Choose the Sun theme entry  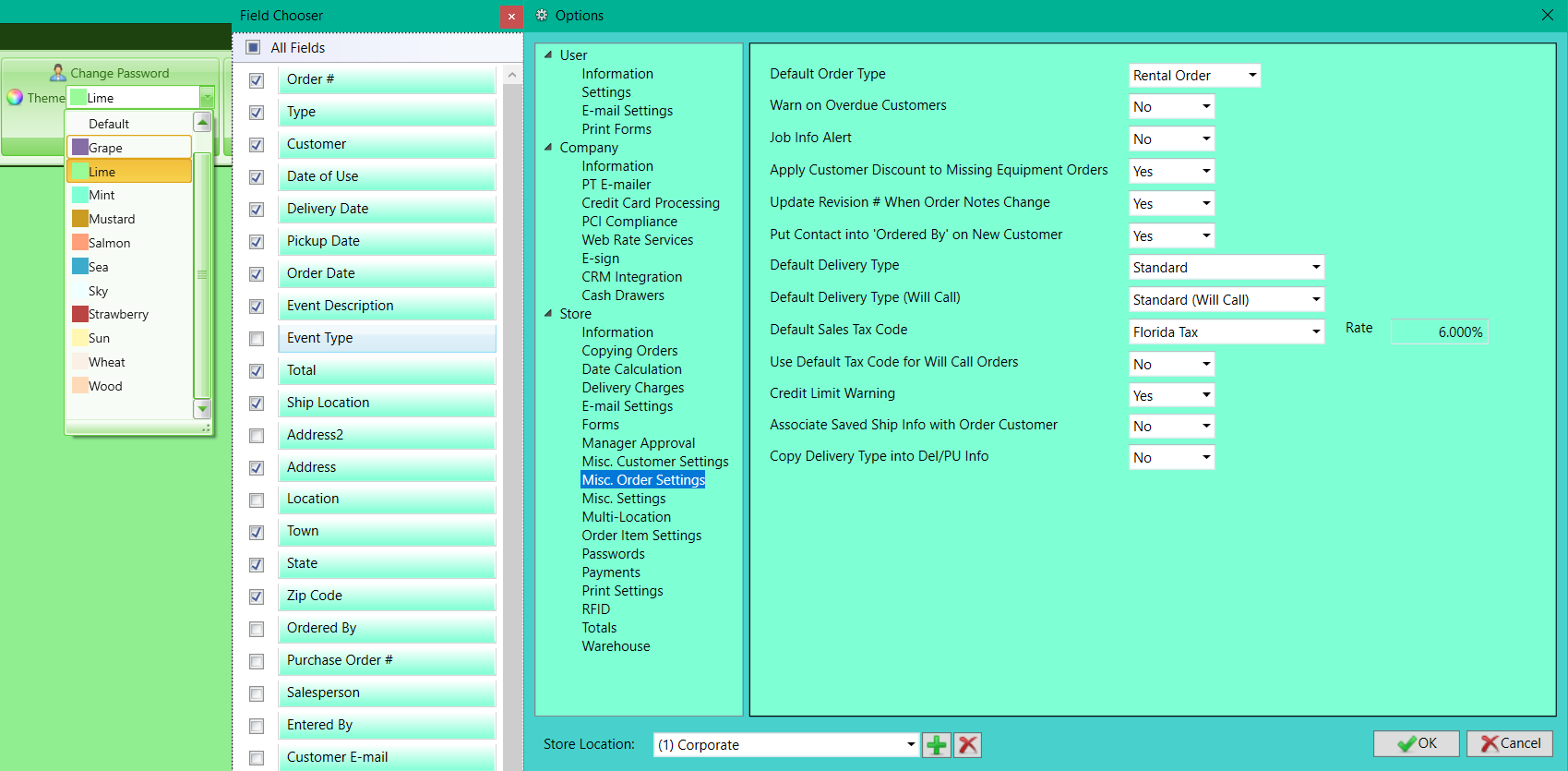point(129,338)
